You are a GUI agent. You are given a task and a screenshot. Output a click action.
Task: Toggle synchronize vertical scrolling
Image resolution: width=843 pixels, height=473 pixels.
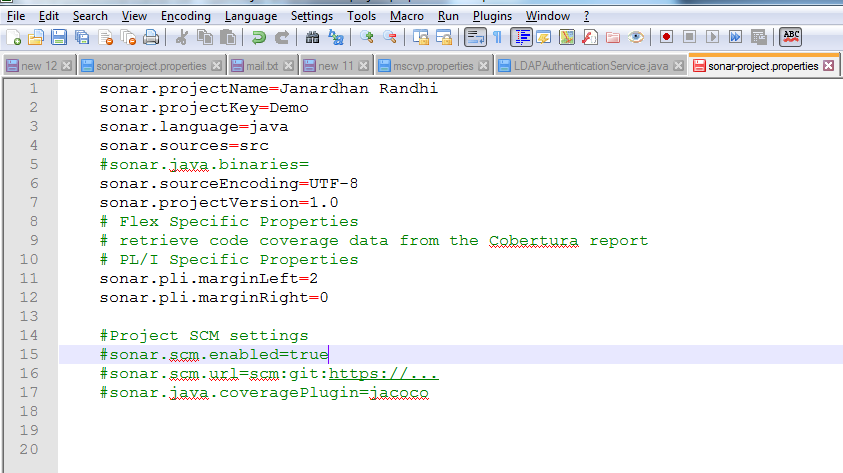point(420,37)
